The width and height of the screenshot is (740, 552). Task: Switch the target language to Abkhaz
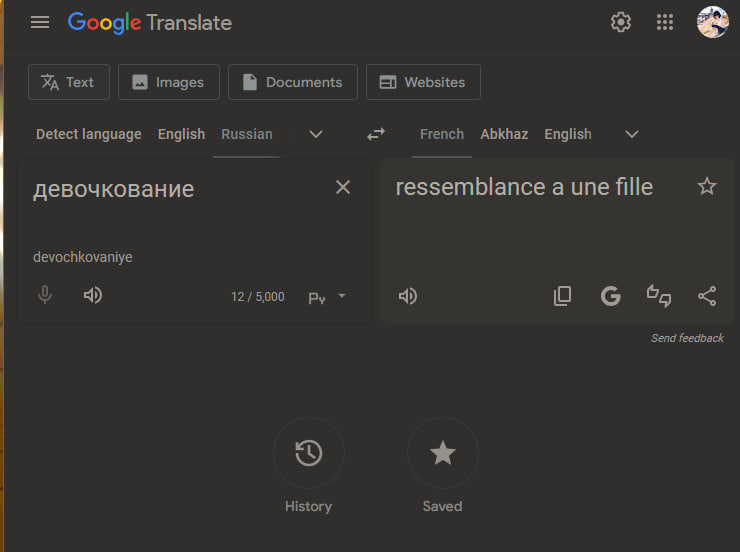[504, 134]
